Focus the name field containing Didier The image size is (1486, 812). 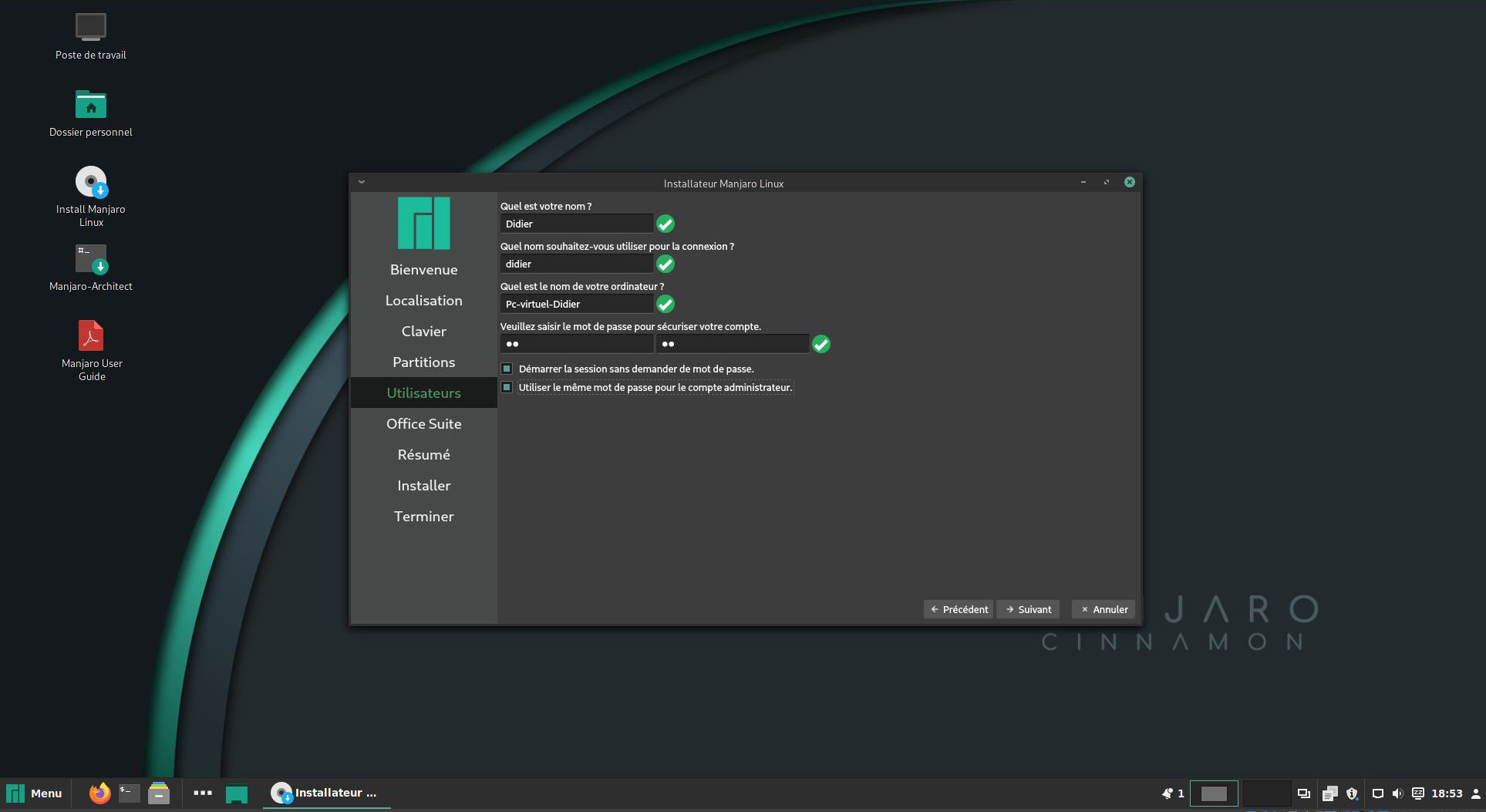click(577, 224)
